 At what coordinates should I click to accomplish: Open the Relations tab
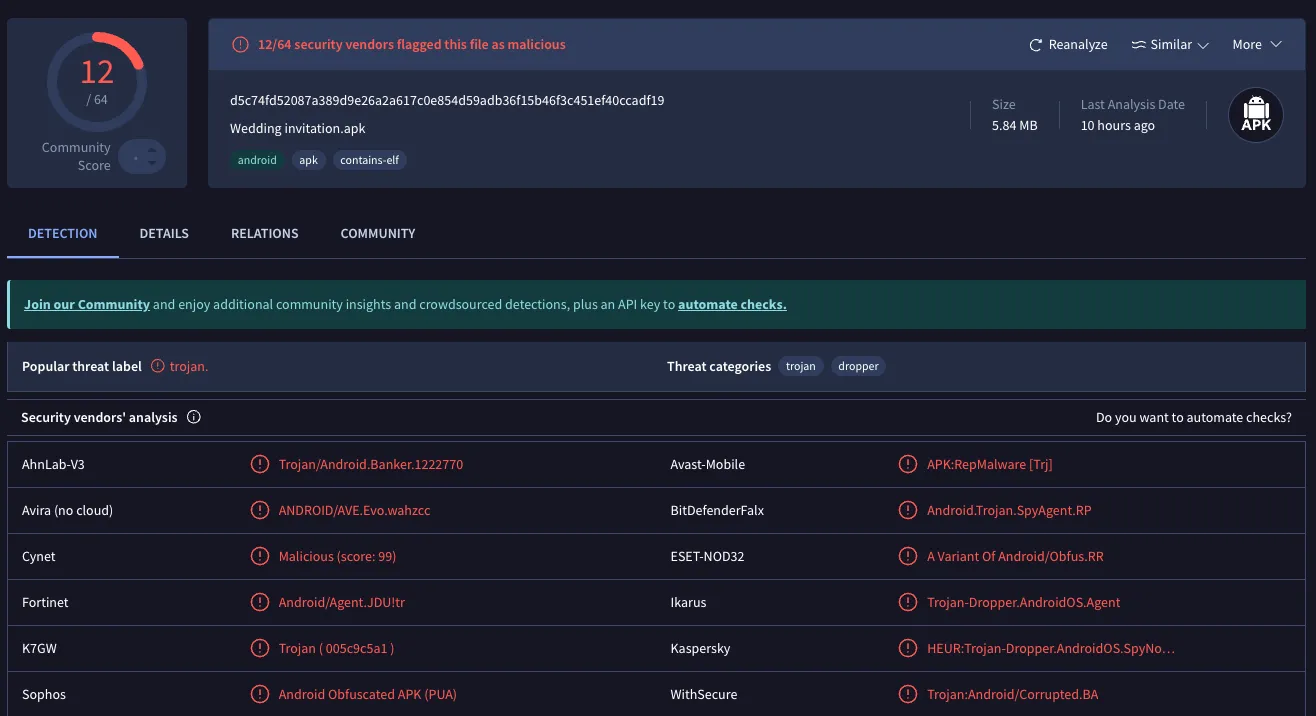tap(264, 234)
